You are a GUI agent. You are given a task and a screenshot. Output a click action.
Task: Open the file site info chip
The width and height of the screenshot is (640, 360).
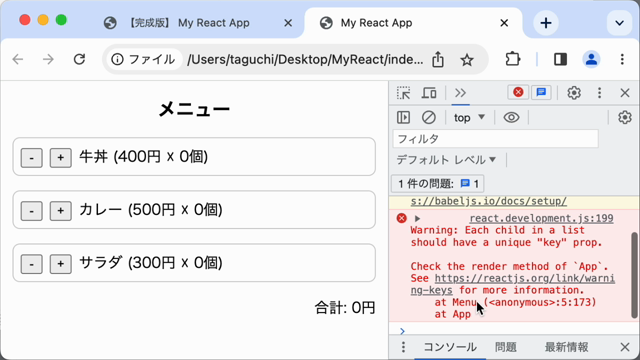[143, 60]
